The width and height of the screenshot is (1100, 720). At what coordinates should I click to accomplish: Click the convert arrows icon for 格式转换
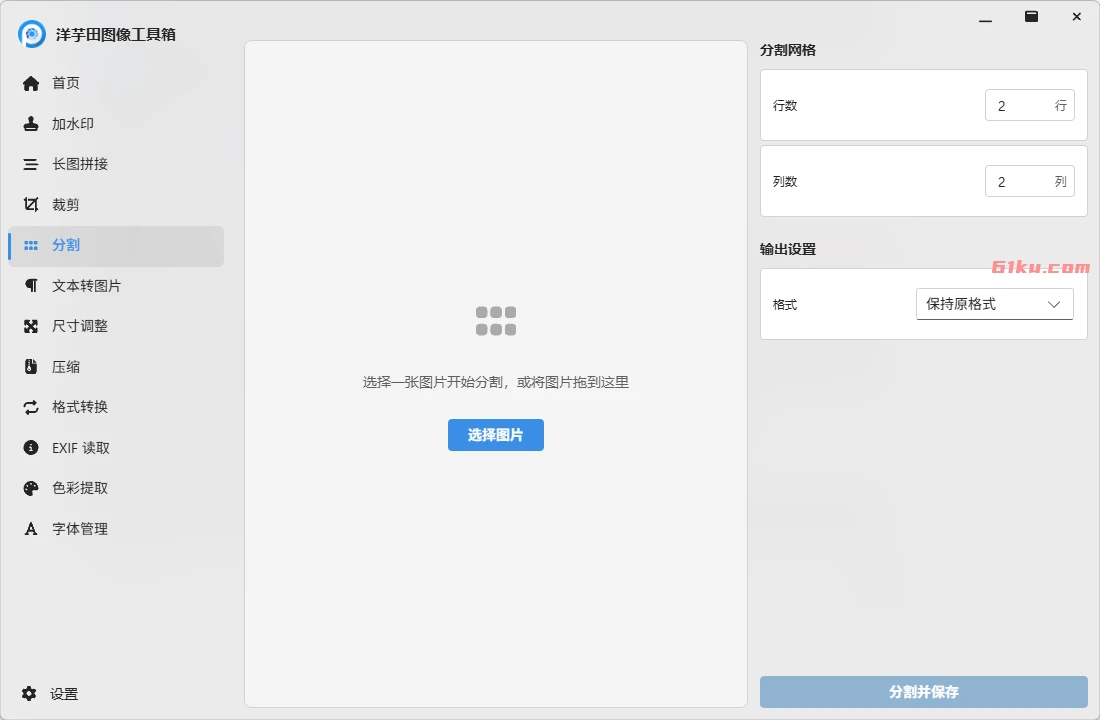pyautogui.click(x=31, y=407)
